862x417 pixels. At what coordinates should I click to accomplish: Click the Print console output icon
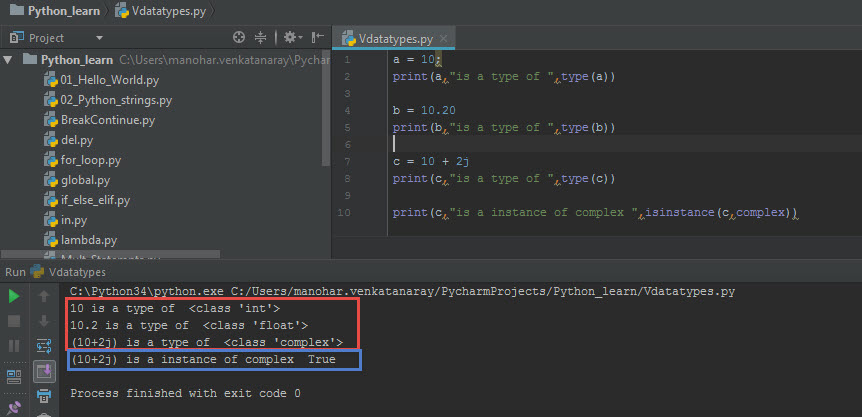click(44, 394)
